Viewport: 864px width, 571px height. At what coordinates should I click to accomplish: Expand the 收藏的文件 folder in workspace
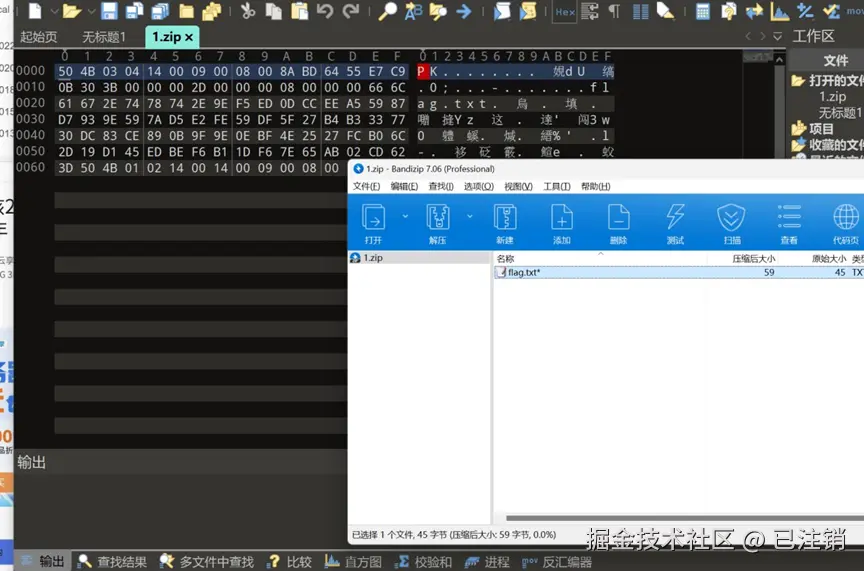827,144
